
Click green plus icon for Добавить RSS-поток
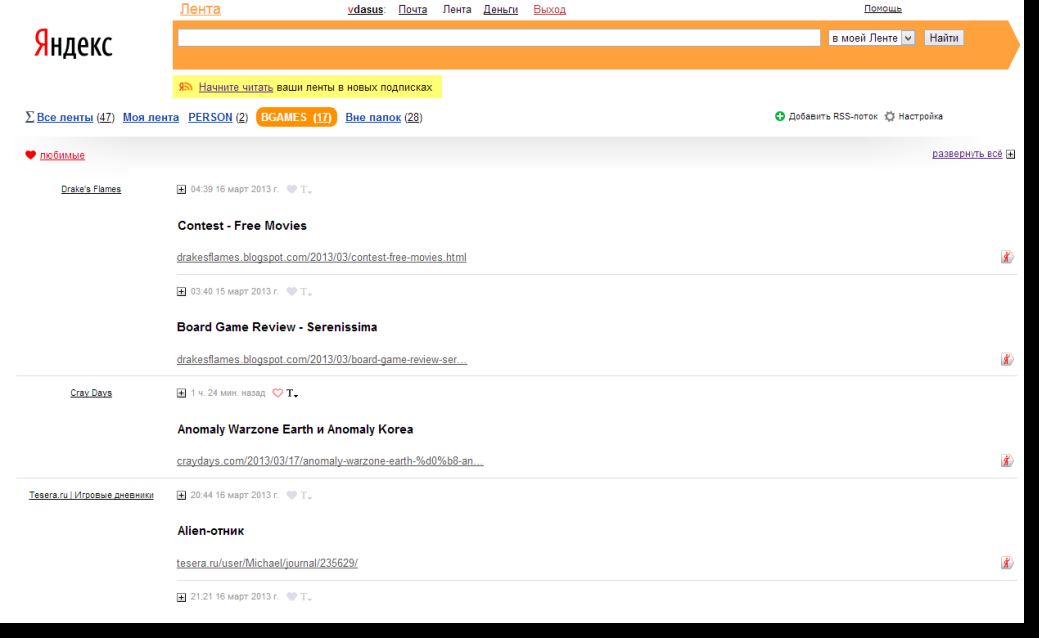tap(780, 116)
